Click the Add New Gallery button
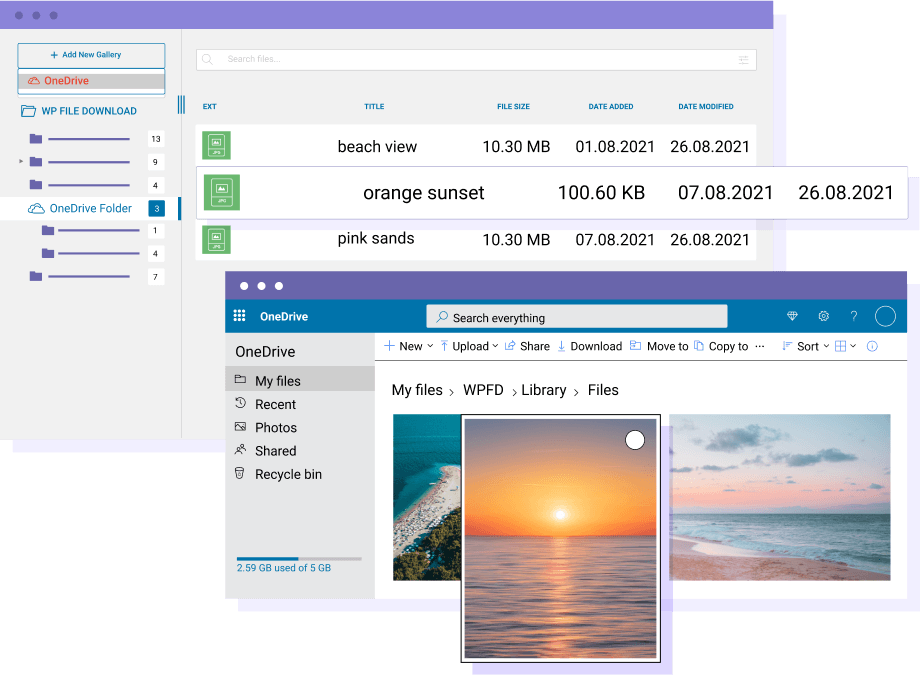The image size is (920, 675). pos(91,55)
